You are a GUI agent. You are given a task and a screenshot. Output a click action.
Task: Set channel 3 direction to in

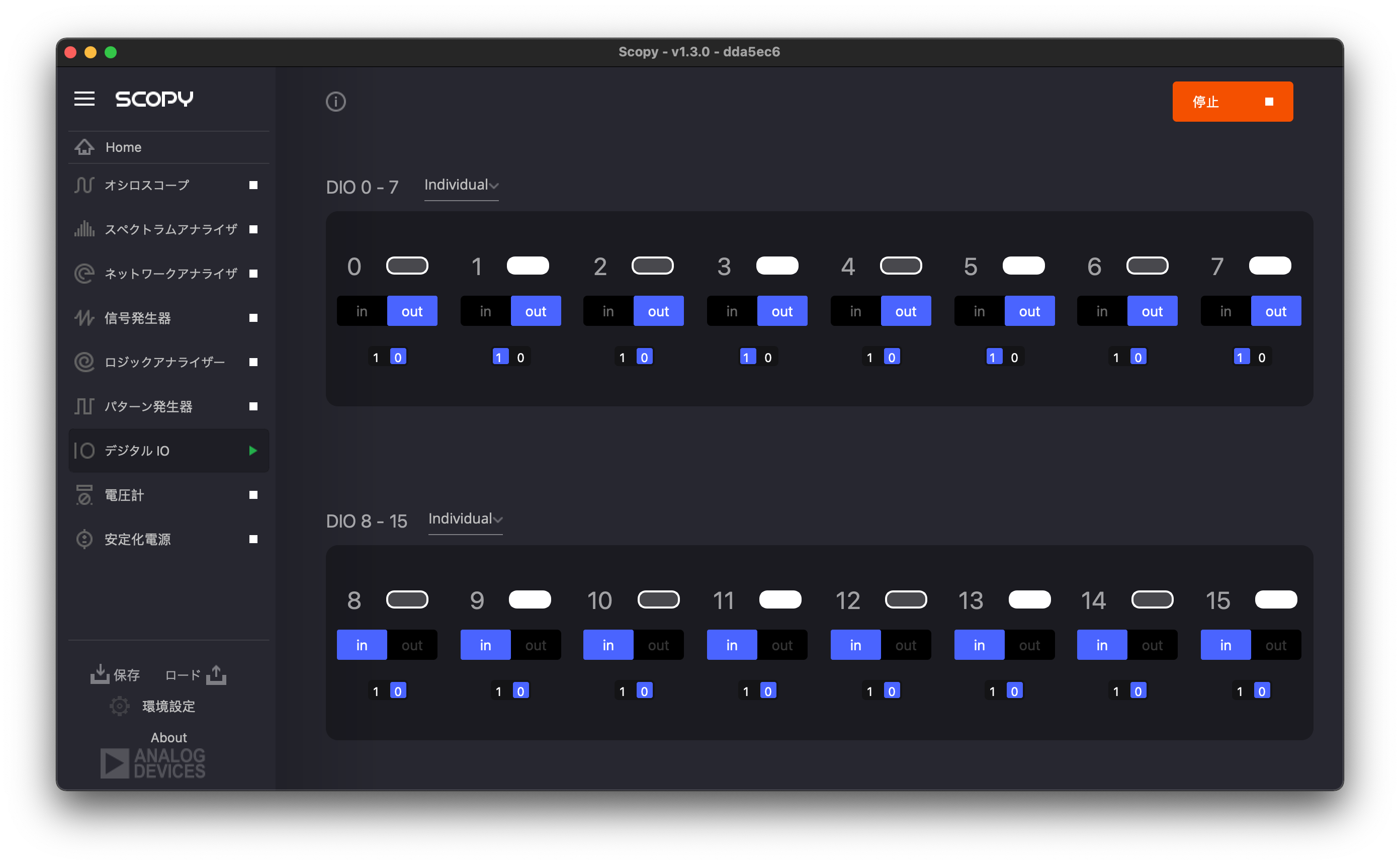(x=732, y=311)
